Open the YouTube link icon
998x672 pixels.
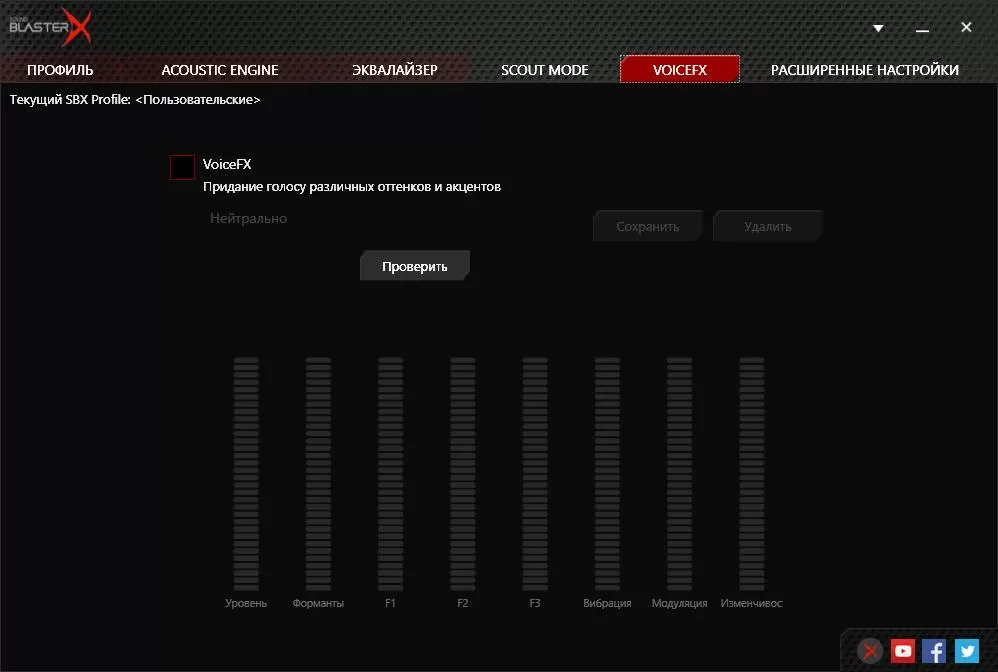pyautogui.click(x=903, y=651)
